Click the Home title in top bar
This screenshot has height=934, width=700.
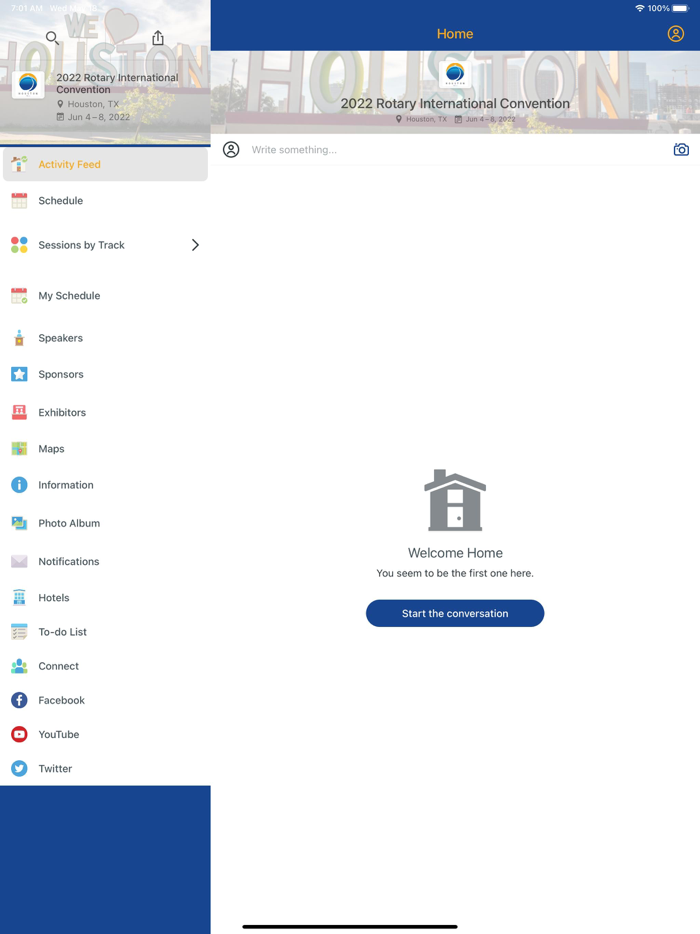pos(455,34)
